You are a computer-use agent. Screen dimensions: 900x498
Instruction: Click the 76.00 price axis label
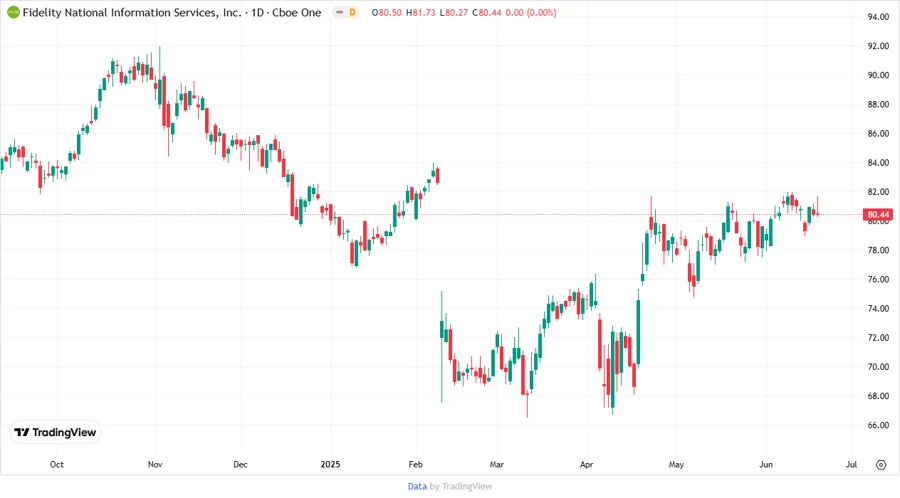point(878,279)
